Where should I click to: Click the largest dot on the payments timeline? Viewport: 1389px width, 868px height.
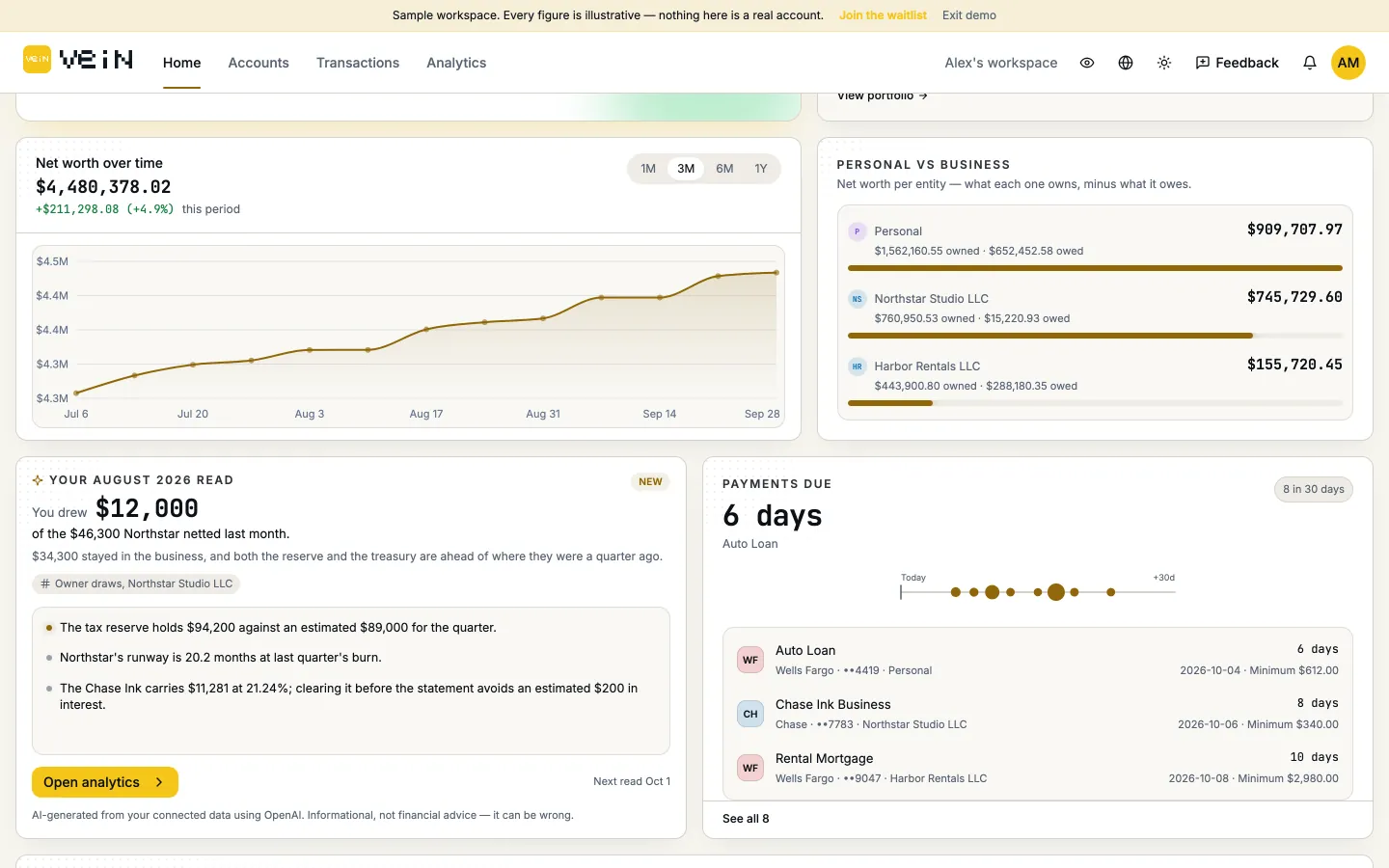tap(1056, 592)
